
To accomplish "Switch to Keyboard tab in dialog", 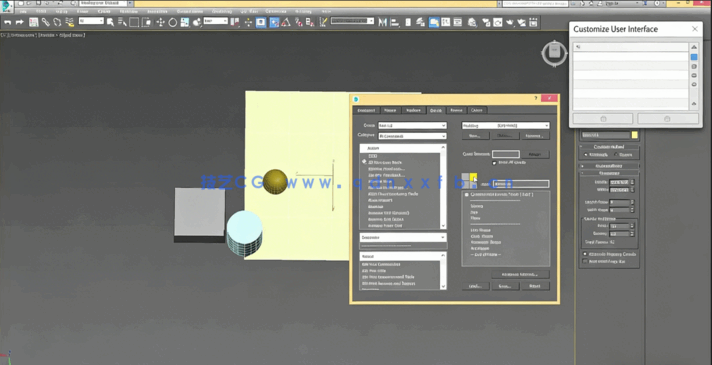I will (x=366, y=110).
